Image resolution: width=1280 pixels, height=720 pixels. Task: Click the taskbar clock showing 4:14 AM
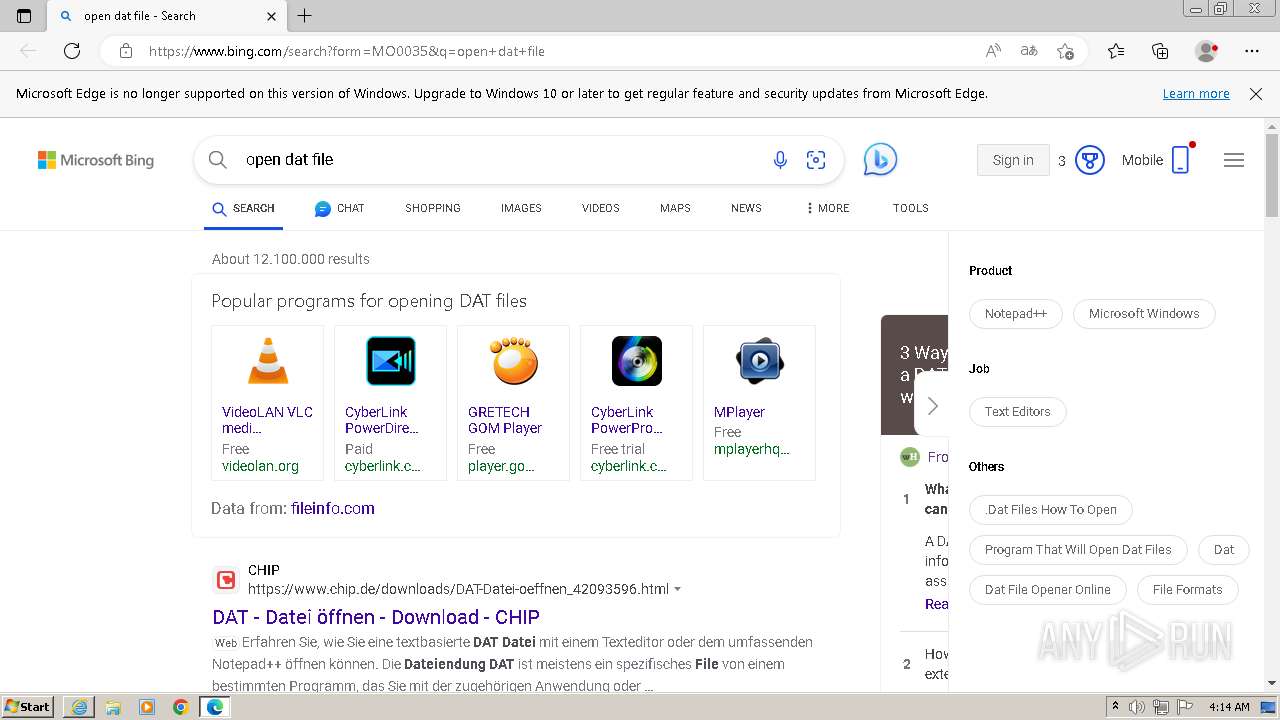(1229, 707)
